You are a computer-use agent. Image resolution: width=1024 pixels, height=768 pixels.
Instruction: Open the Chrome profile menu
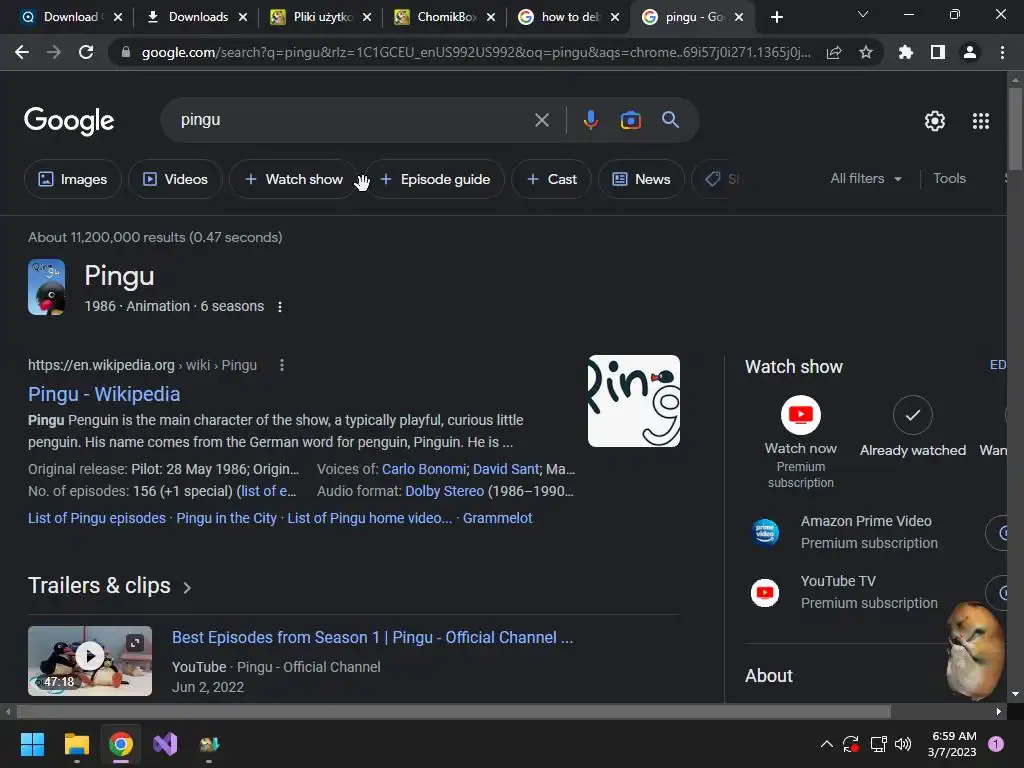click(x=970, y=52)
